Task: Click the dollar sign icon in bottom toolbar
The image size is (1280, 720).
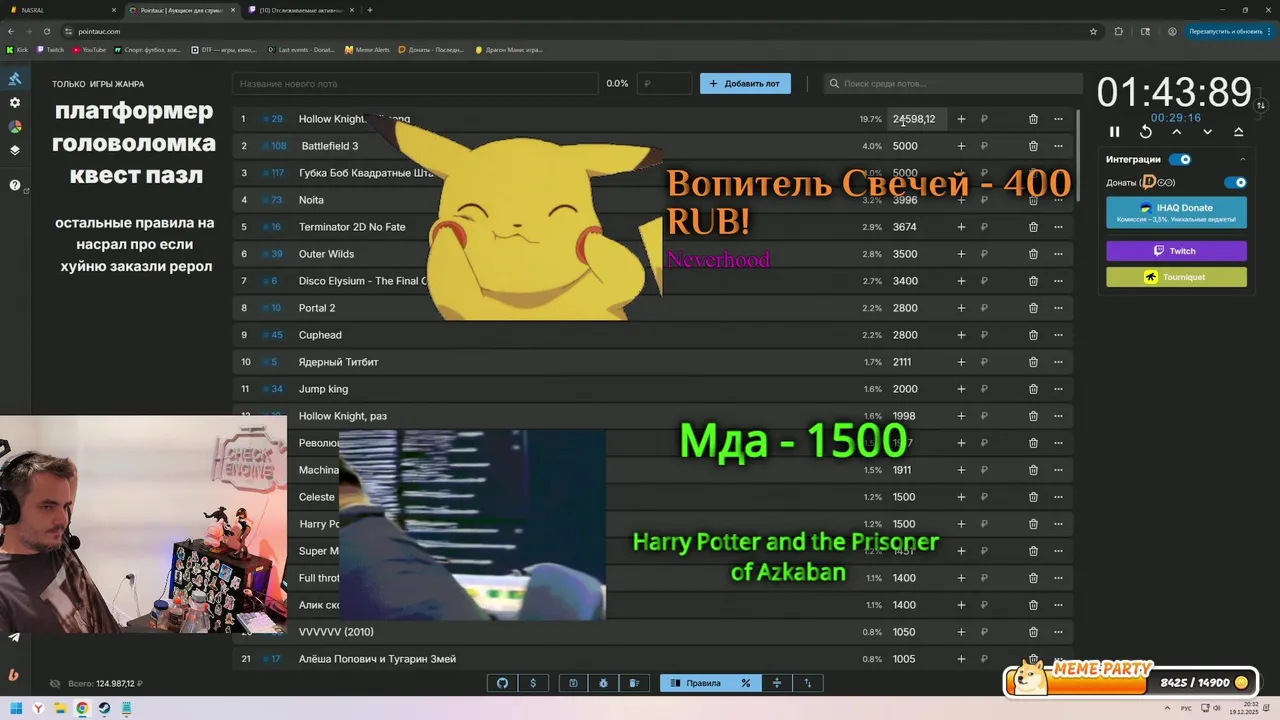Action: click(533, 683)
